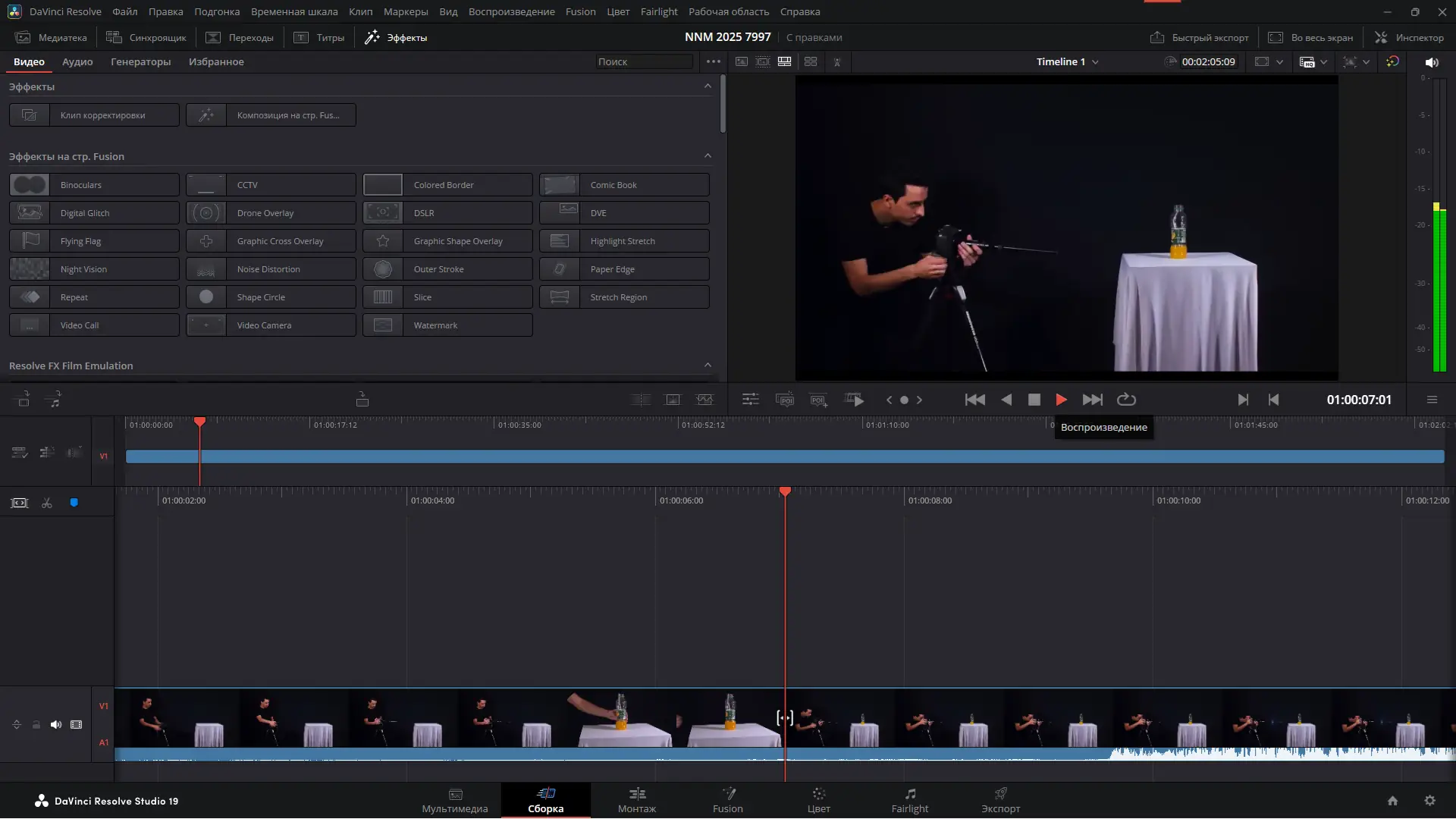Toggle loop playback icon
Viewport: 1456px width, 819px height.
click(1126, 400)
